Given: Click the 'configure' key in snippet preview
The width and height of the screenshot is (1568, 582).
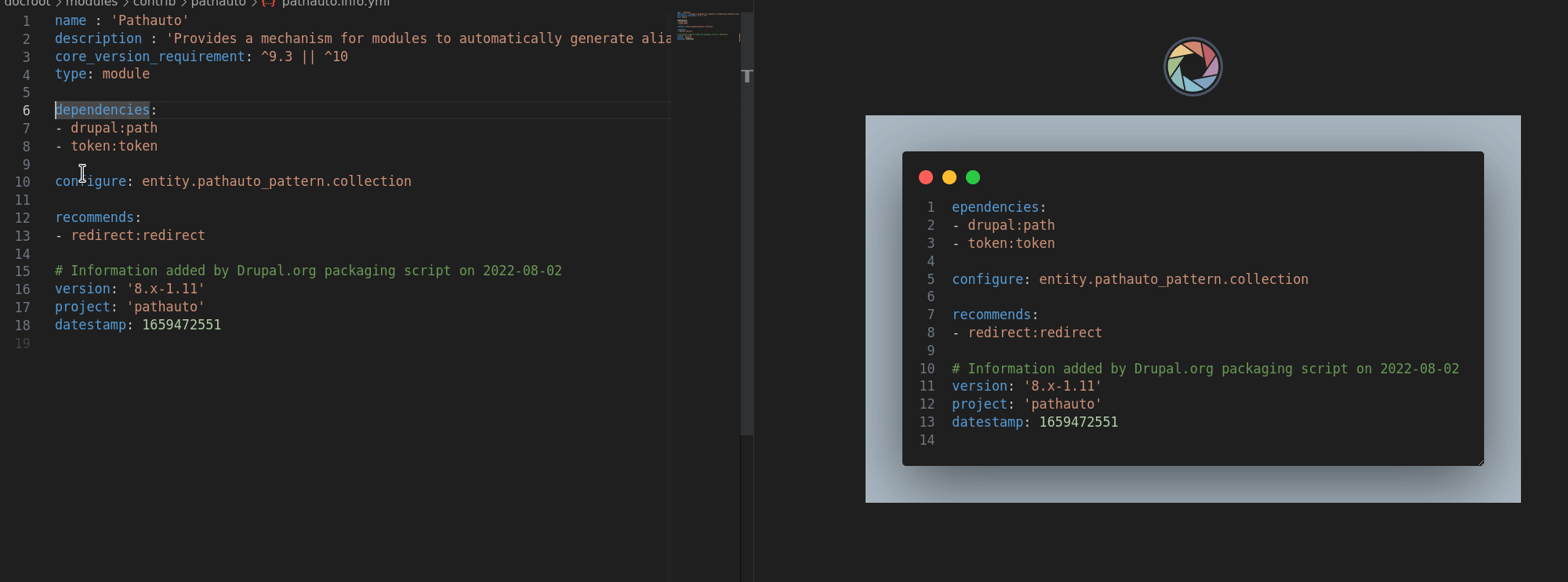Looking at the screenshot, I should tap(988, 279).
